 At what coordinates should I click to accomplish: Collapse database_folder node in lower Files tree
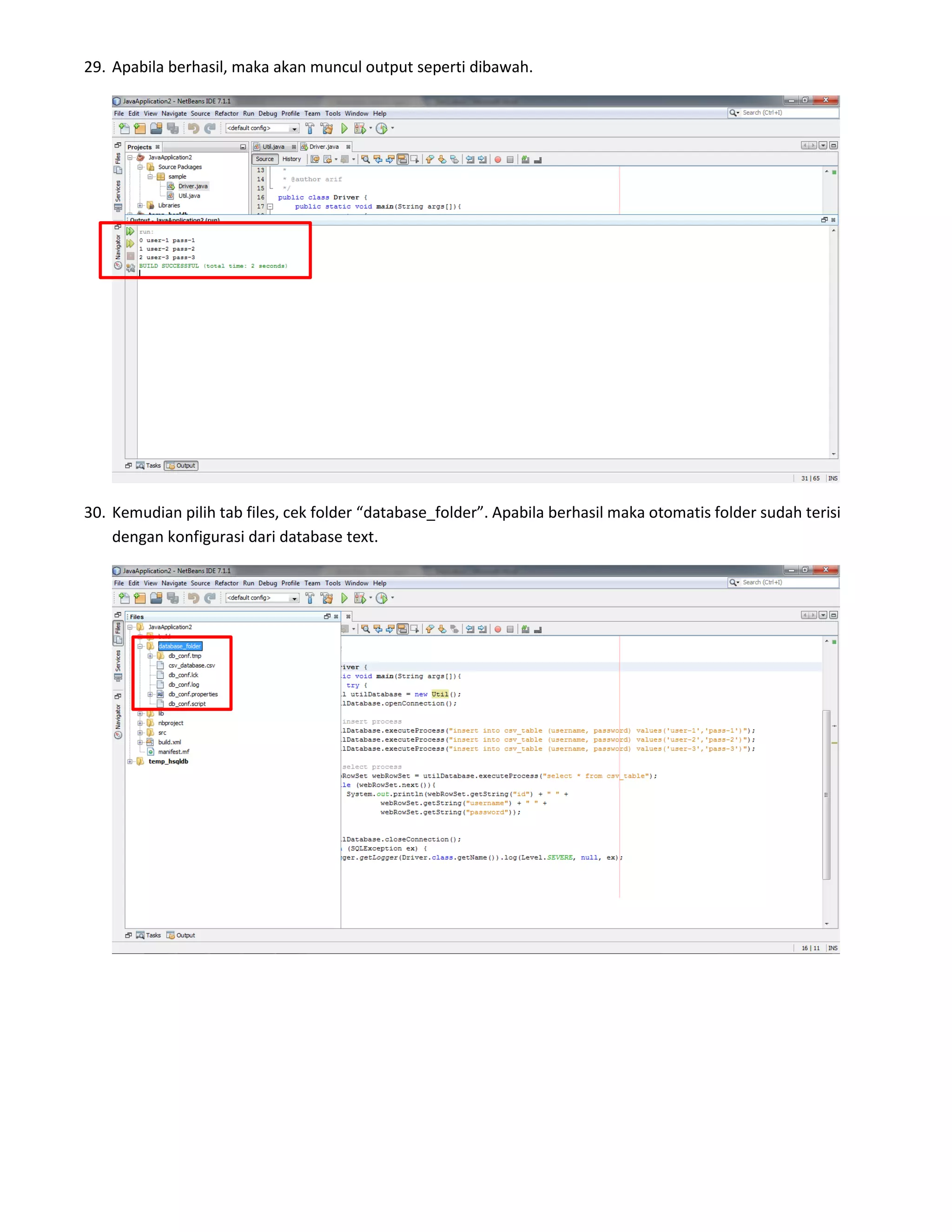click(140, 646)
